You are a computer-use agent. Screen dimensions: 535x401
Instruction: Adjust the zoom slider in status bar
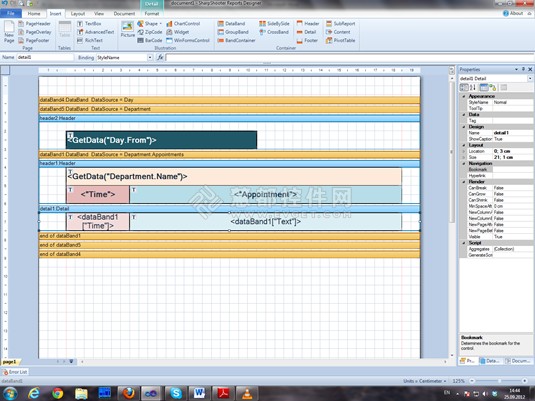[499, 381]
